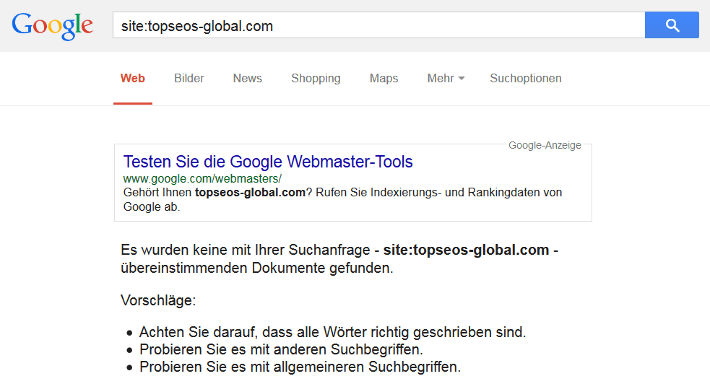Click the Google logo

[53, 26]
